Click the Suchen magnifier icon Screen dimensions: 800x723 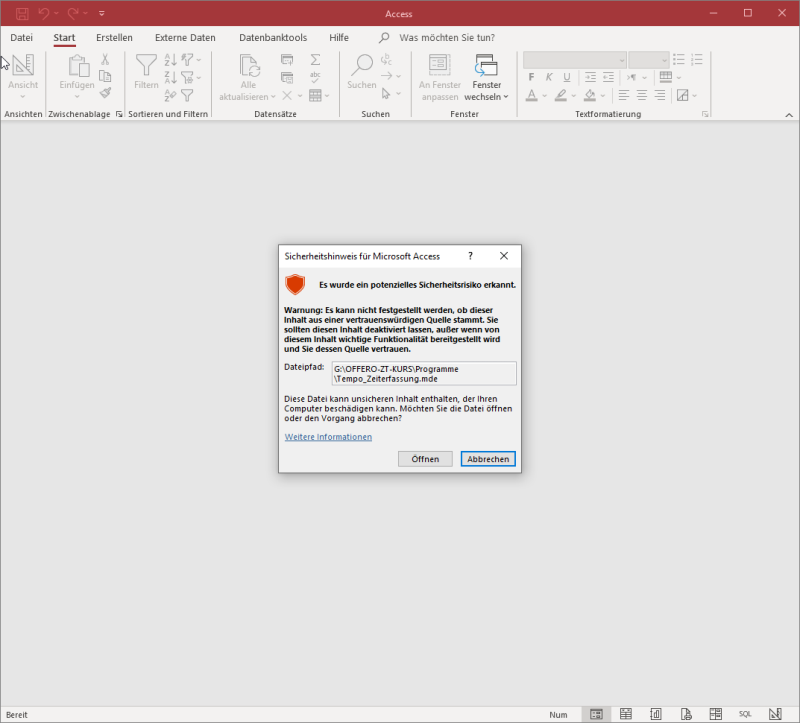pyautogui.click(x=362, y=64)
